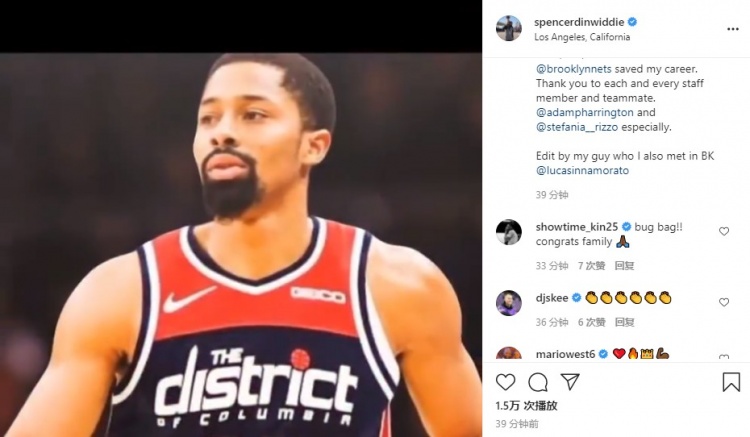Play the Wizards jersey video
This screenshot has width=750, height=437.
241,244
